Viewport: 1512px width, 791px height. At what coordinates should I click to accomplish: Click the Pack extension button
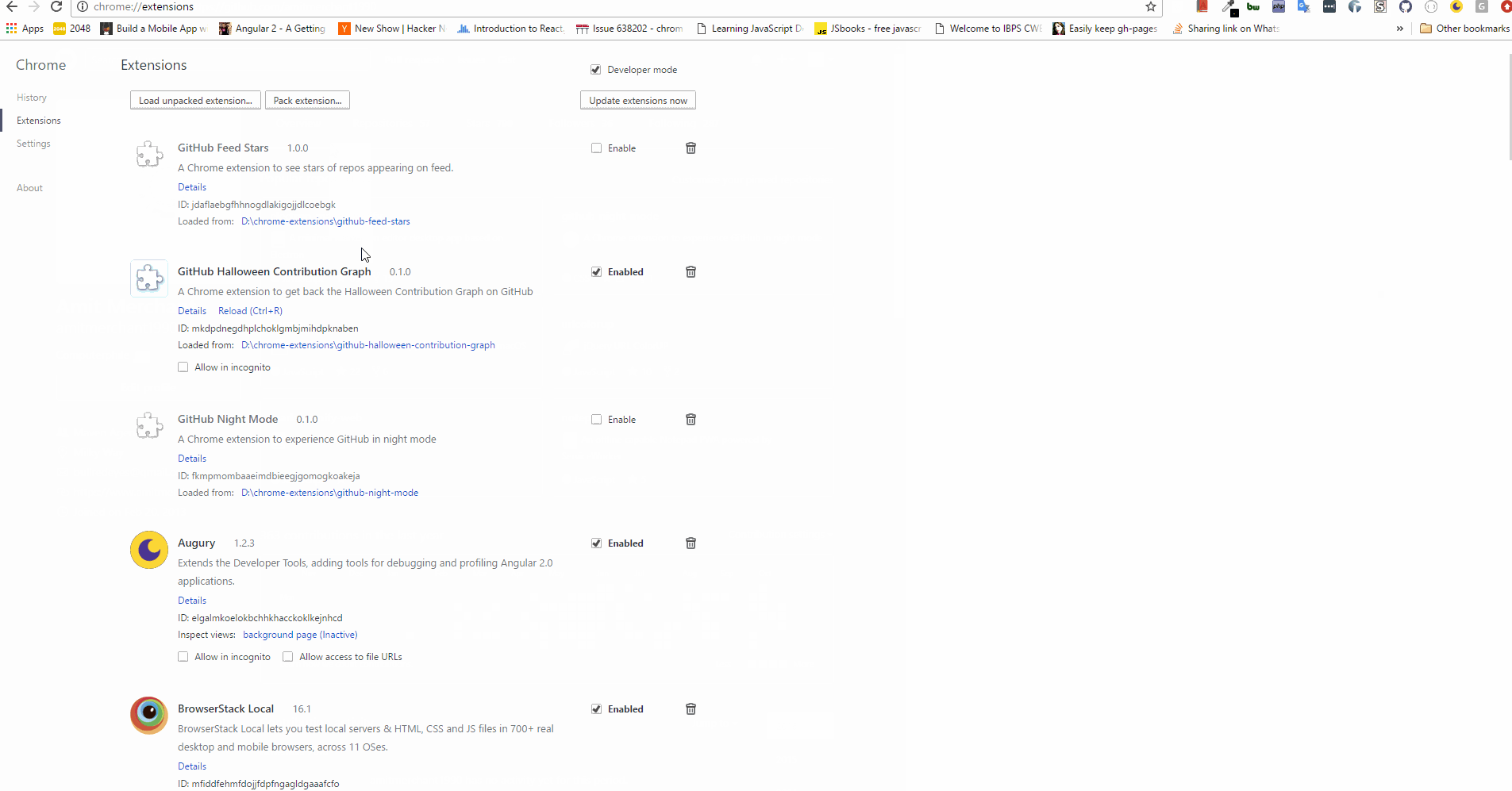tap(307, 101)
